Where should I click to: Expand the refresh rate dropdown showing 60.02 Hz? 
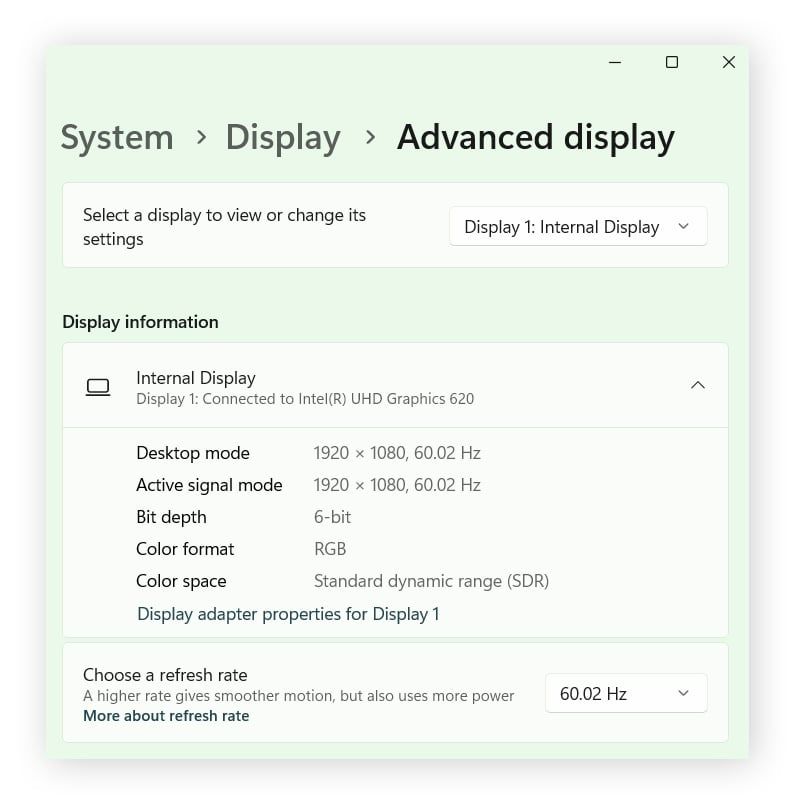(x=626, y=692)
